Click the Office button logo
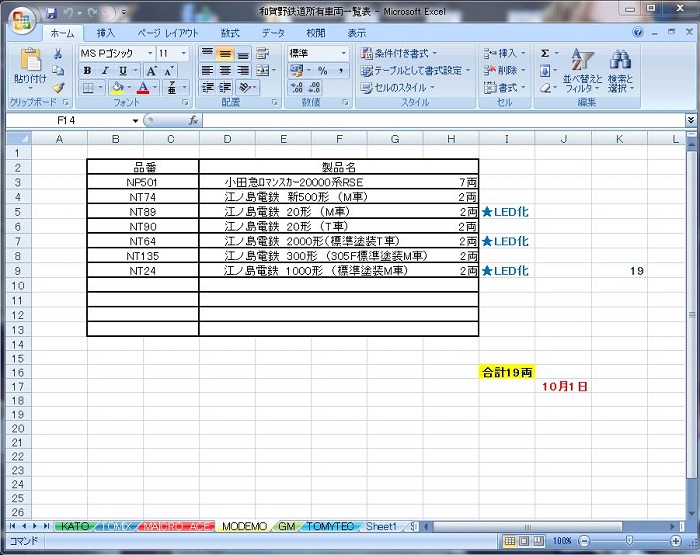Image resolution: width=700 pixels, height=555 pixels. (21, 21)
